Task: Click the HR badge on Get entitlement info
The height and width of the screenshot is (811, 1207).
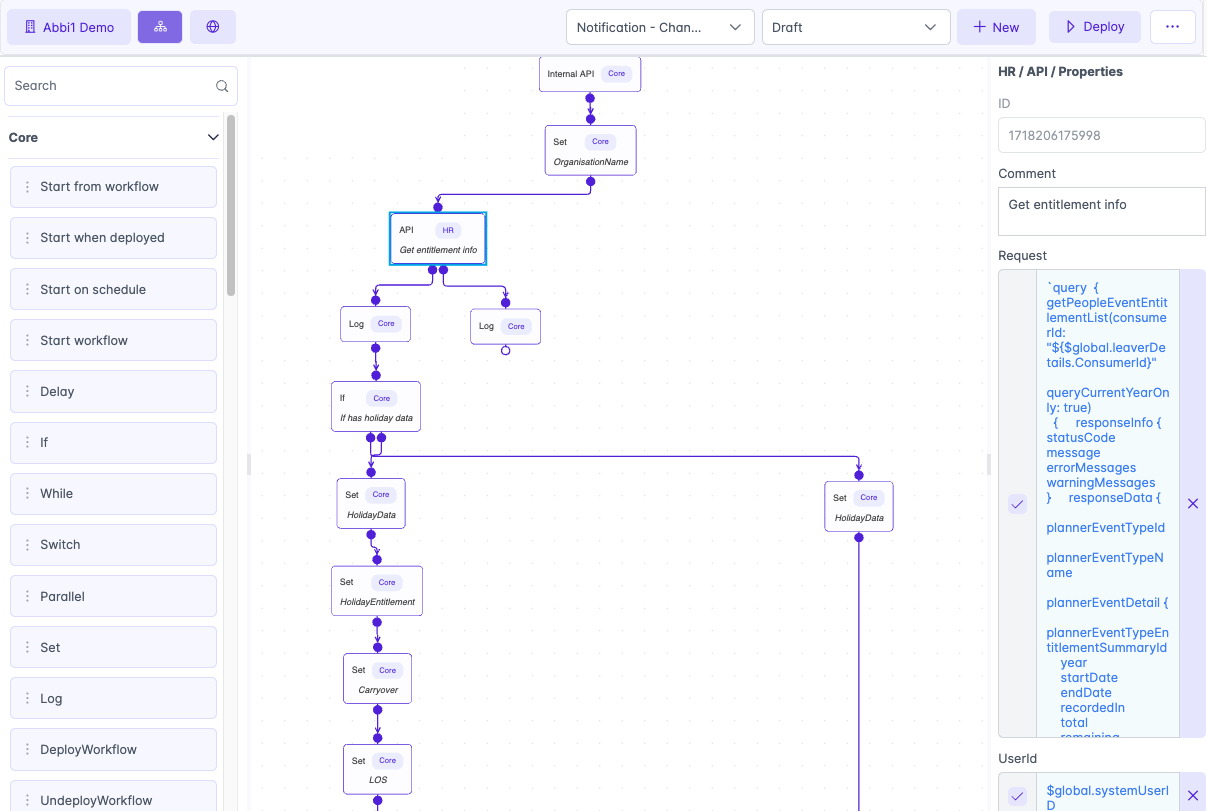Action: click(x=447, y=229)
